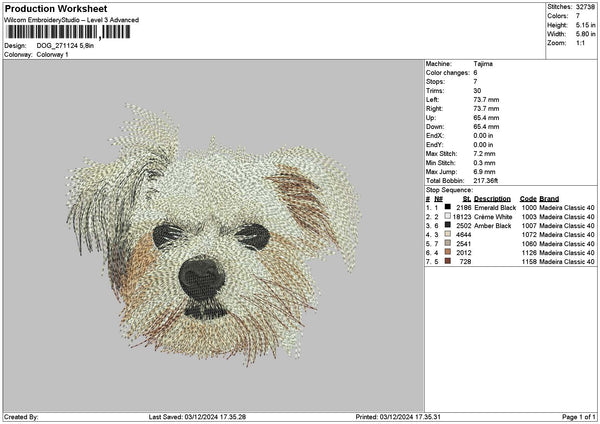
Task: Click 'Printed: 03/12/2024 17.35.31' footer text
Action: (x=398, y=417)
